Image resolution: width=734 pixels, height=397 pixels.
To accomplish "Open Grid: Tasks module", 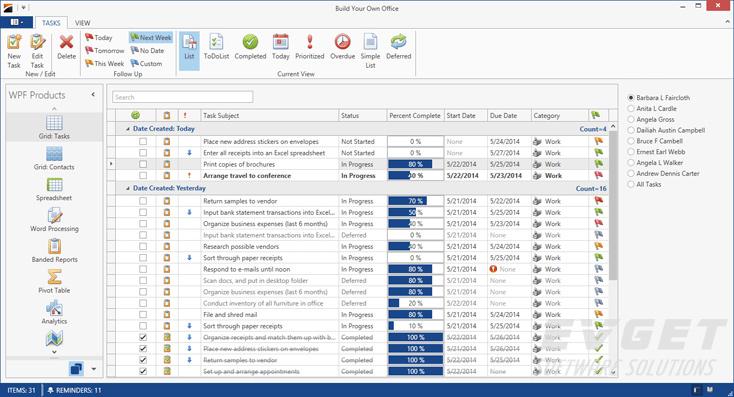I will point(54,127).
